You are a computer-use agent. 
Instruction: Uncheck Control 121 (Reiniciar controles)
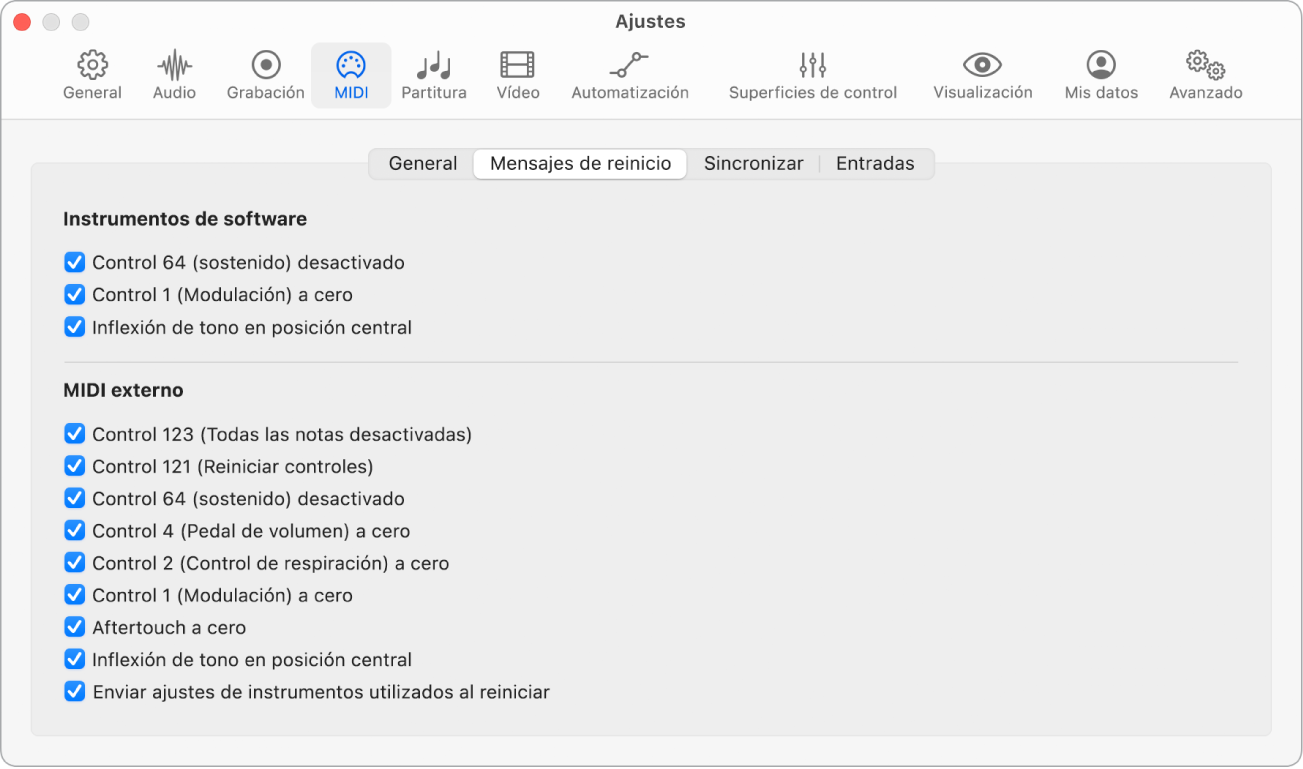74,466
